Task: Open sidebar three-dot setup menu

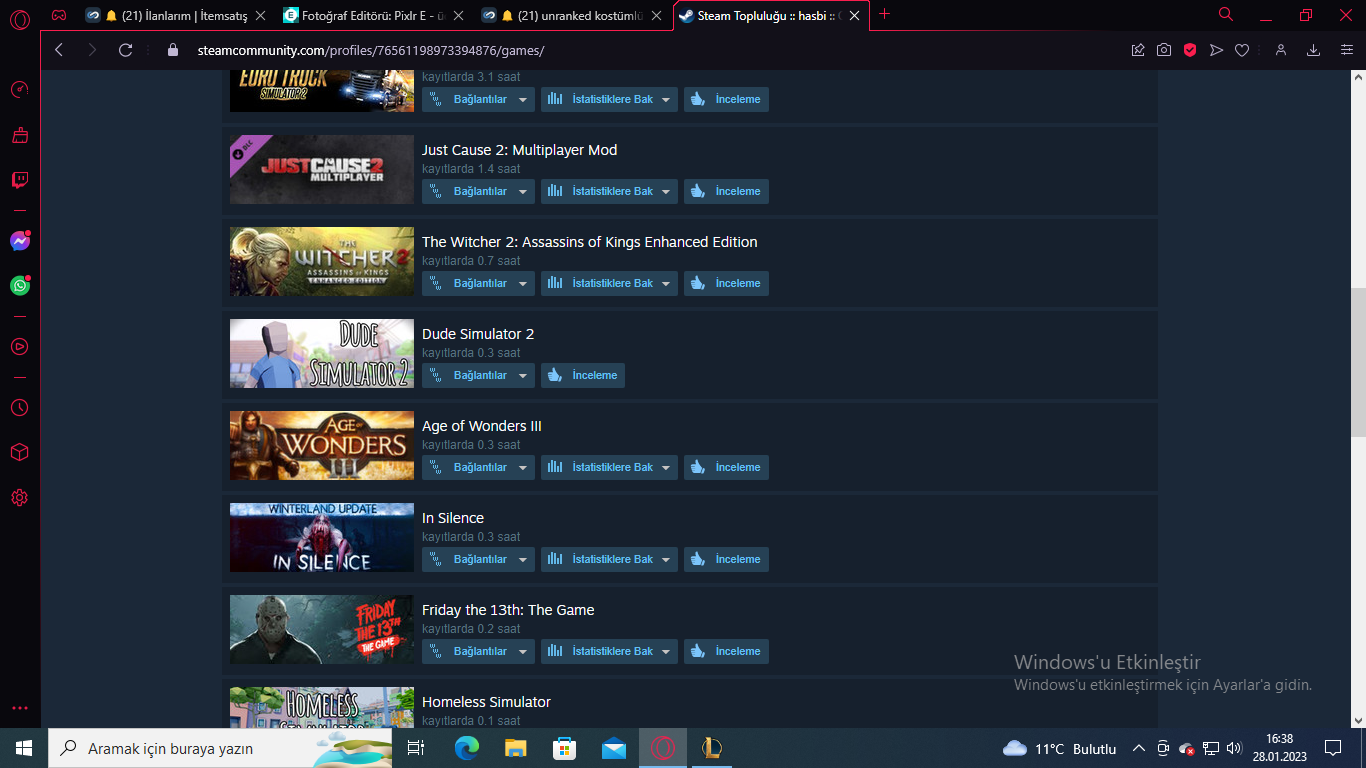Action: pyautogui.click(x=20, y=708)
